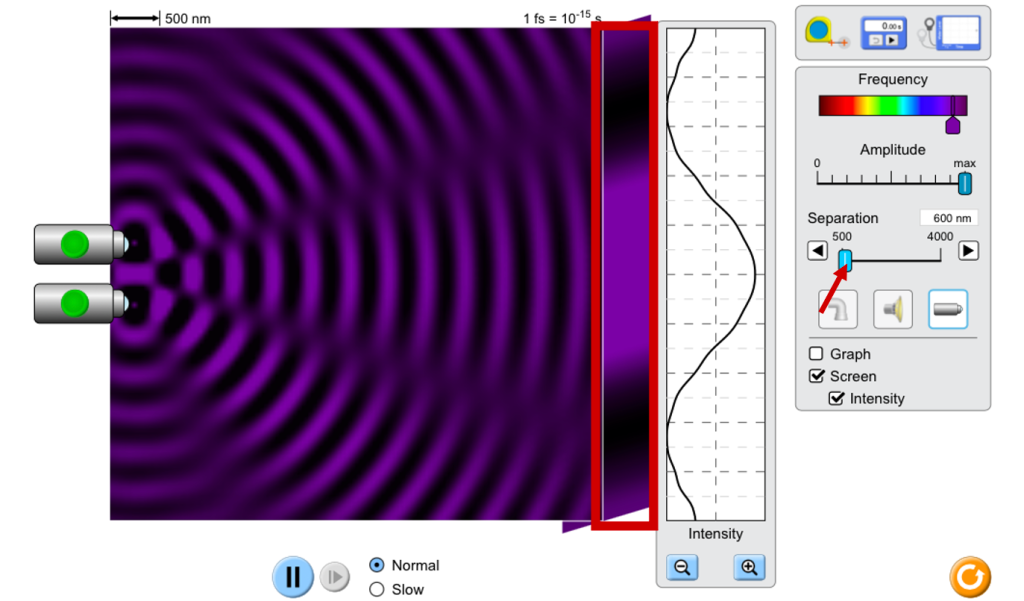Increase separation with right arrow
The height and width of the screenshot is (601, 1024).
[x=968, y=250]
